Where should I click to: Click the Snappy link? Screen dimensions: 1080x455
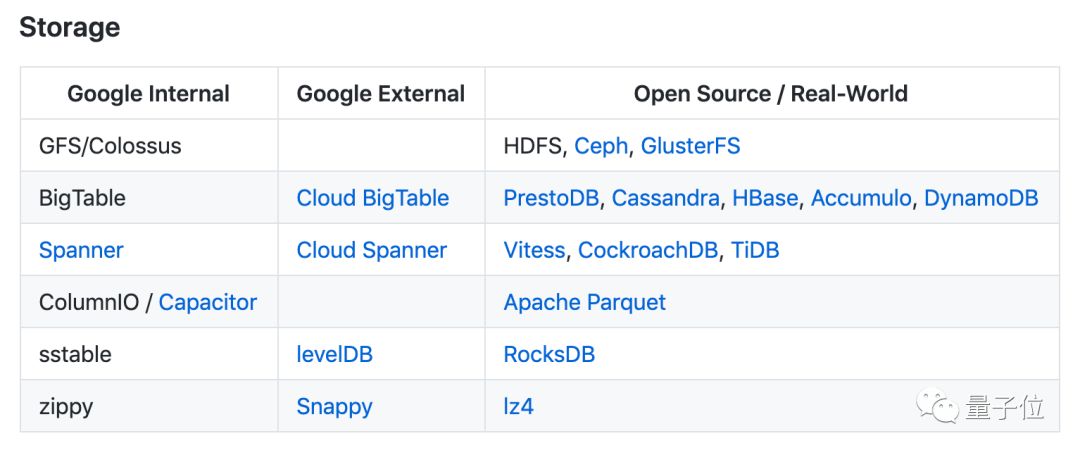334,406
